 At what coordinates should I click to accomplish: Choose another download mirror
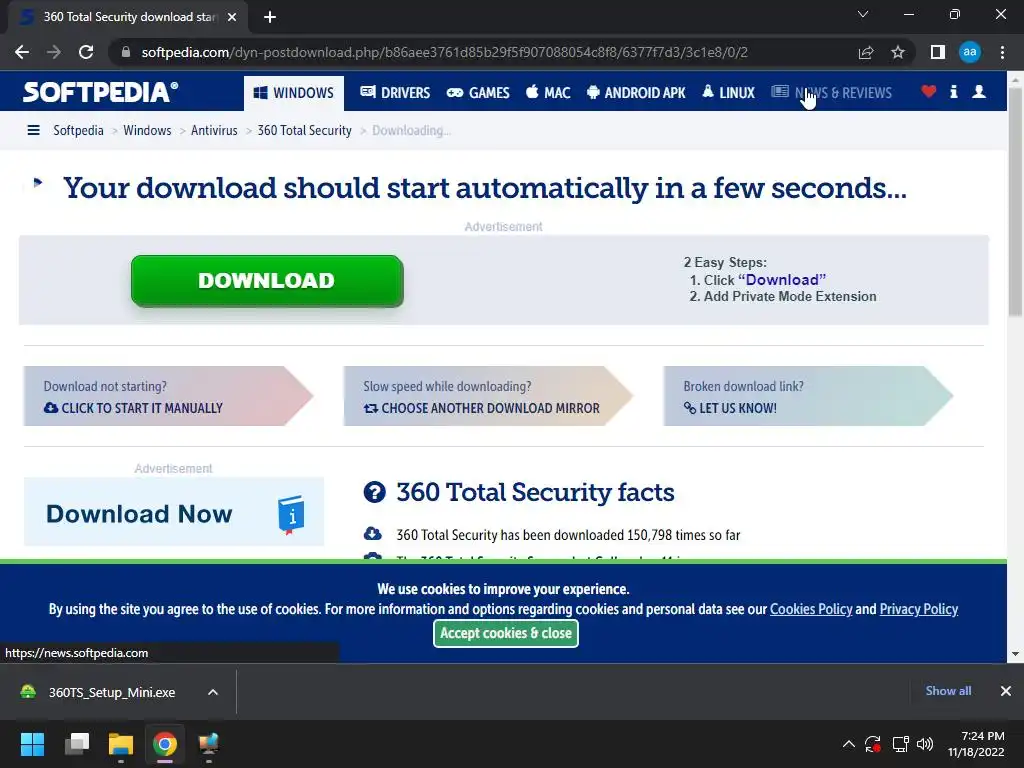[x=488, y=396]
